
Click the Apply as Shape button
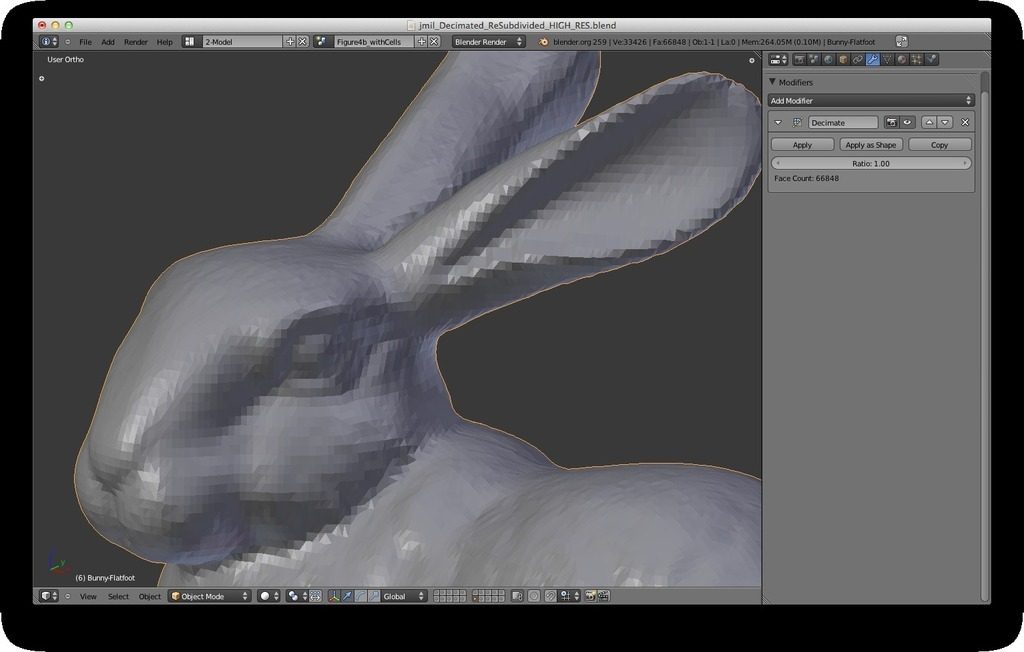[x=871, y=145]
